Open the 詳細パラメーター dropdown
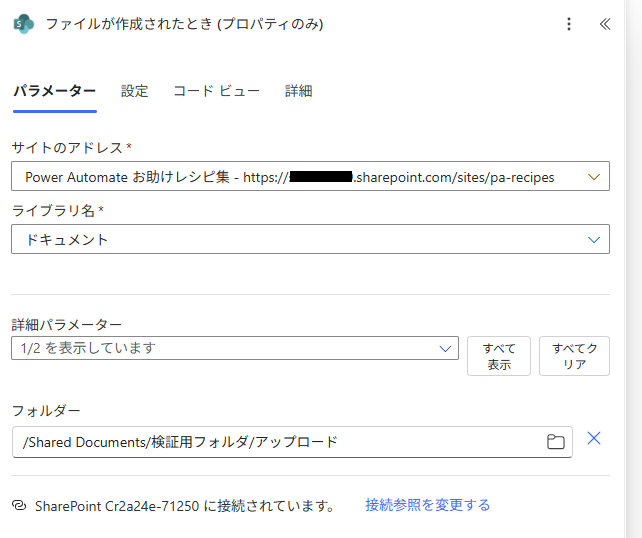Screen dimensions: 642x538 (235, 348)
